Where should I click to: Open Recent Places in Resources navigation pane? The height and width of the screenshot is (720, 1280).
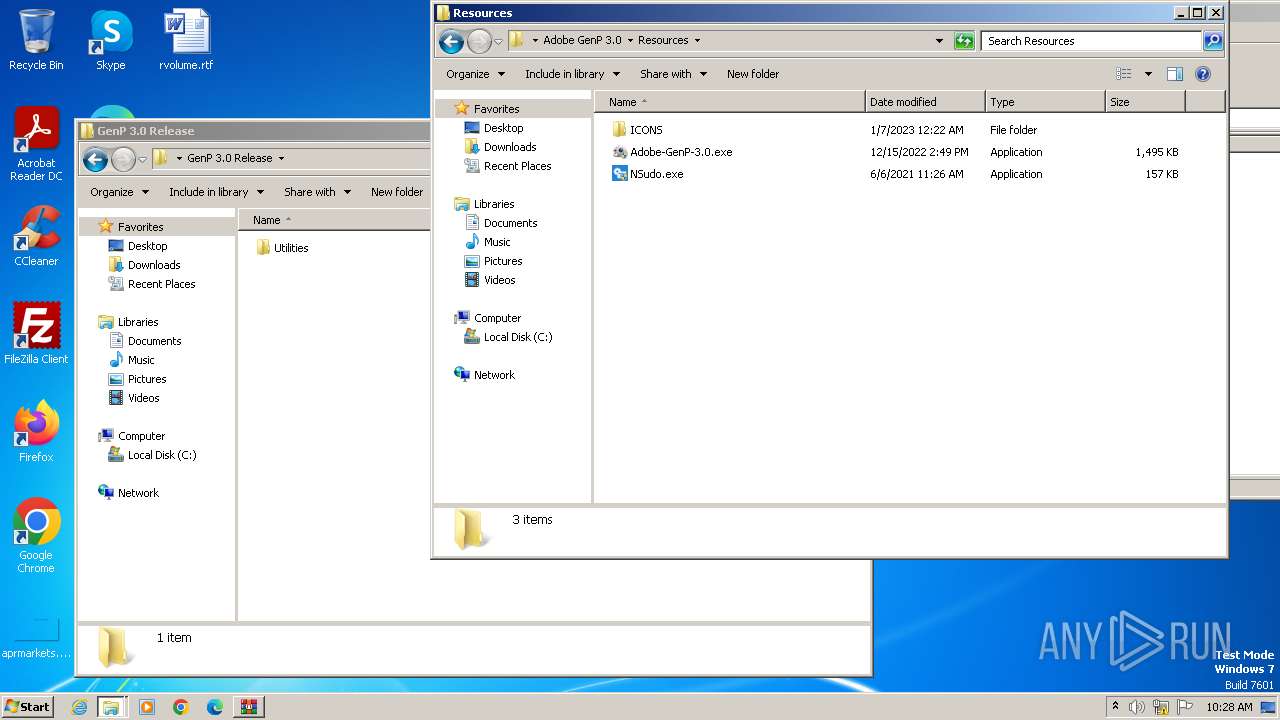coord(517,166)
